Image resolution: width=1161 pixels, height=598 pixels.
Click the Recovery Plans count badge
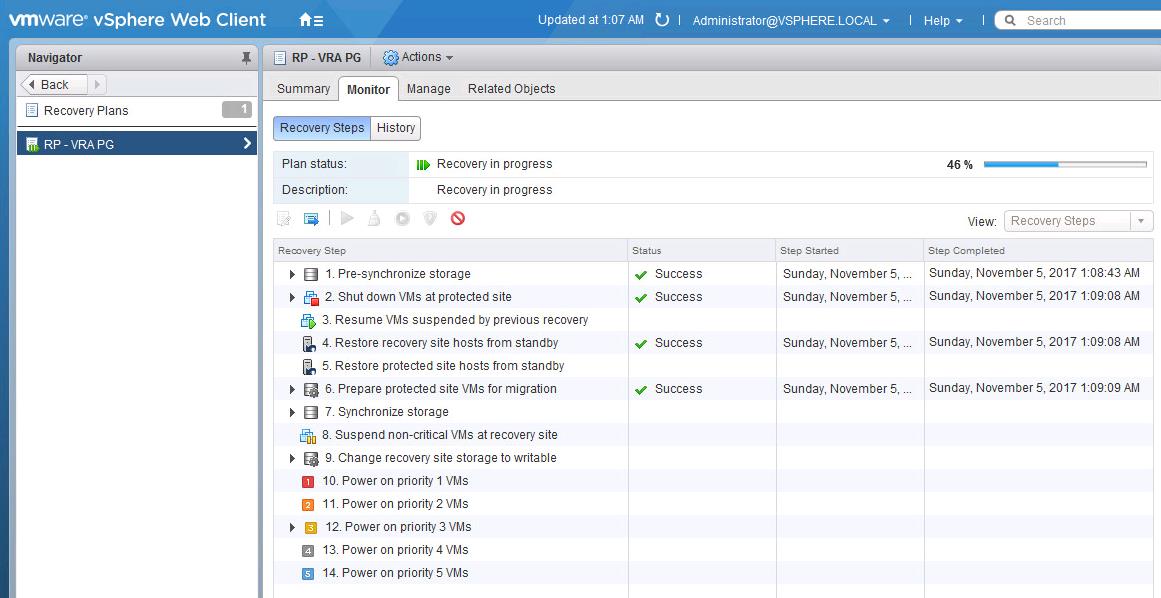click(237, 110)
